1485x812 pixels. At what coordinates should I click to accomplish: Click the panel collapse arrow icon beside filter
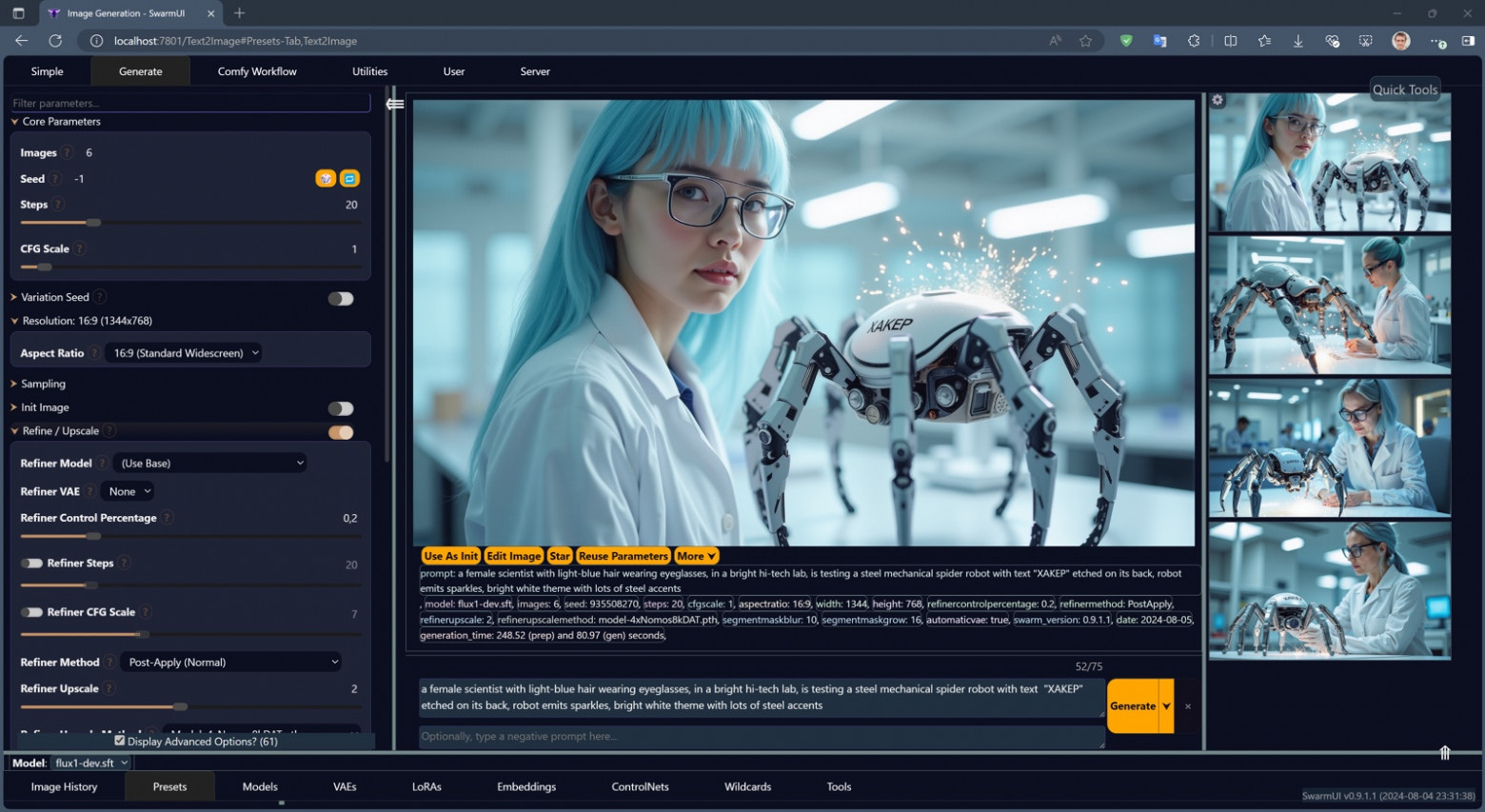pyautogui.click(x=395, y=104)
